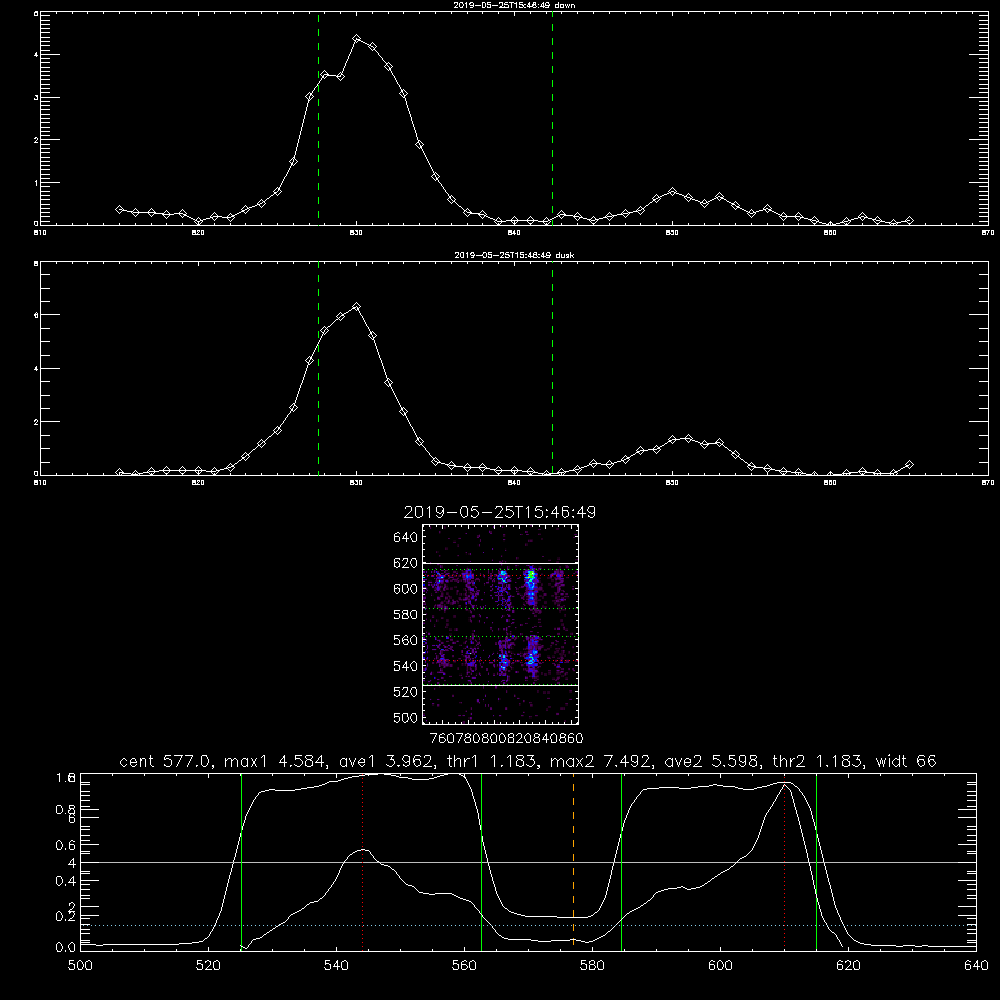Click the timestamp title above the spectral image
The width and height of the screenshot is (1000, 1000).
click(x=499, y=512)
